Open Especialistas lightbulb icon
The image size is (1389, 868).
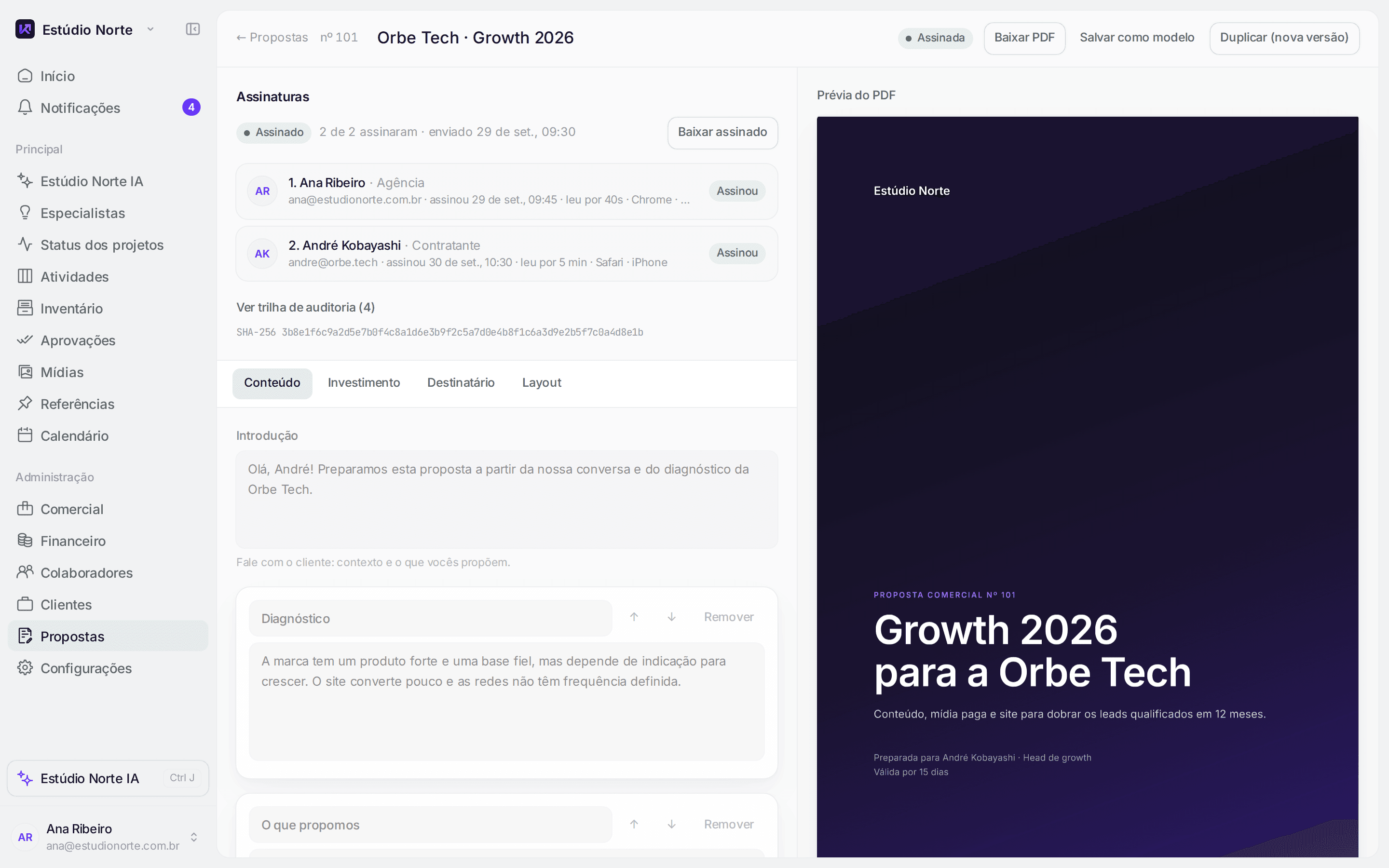(25, 212)
